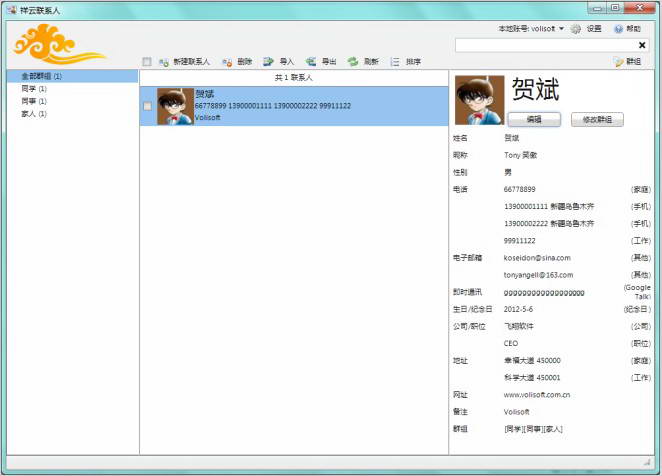Click the 共 1 联系人 count header

click(293, 78)
